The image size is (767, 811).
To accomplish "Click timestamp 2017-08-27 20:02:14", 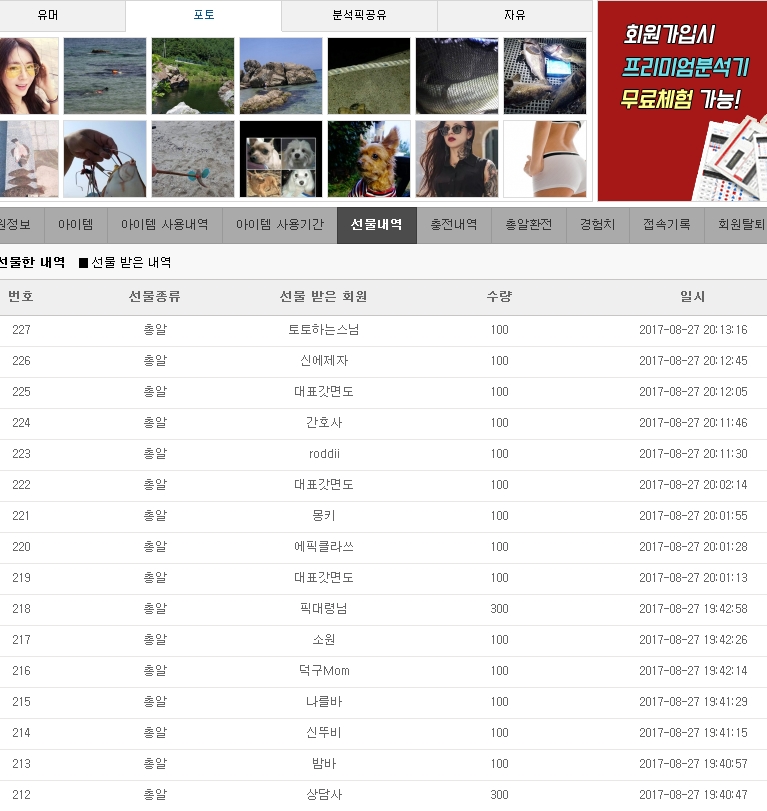I will coord(693,485).
